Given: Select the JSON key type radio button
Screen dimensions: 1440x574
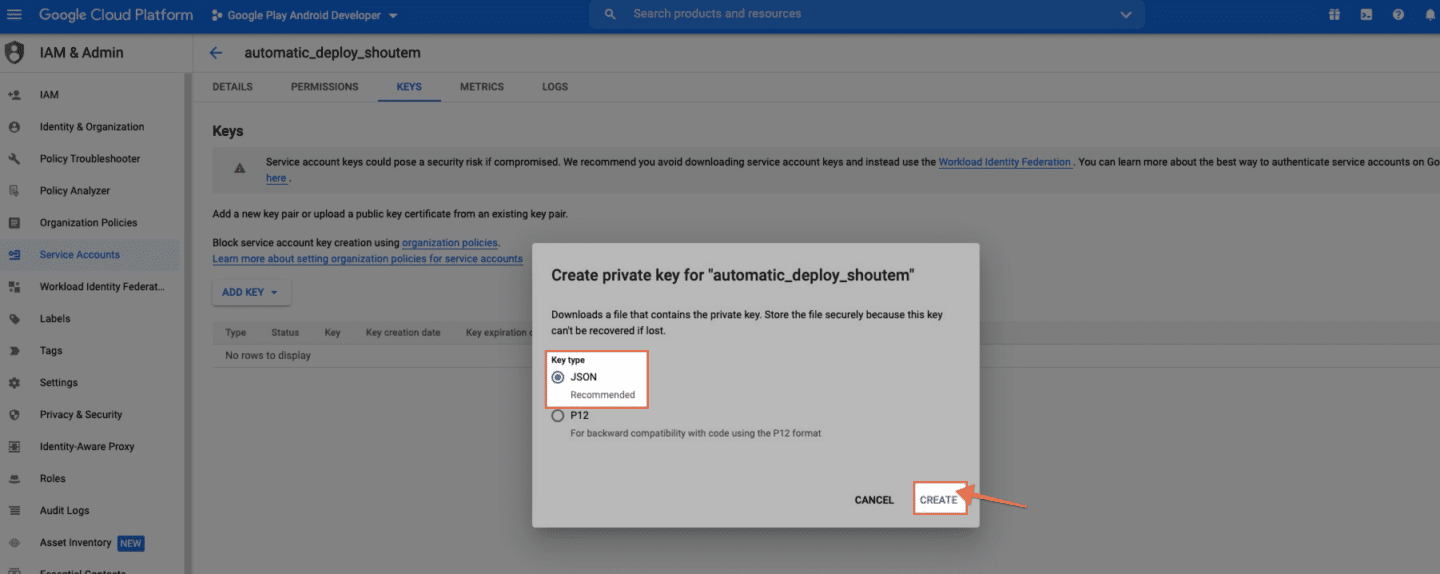Looking at the screenshot, I should pyautogui.click(x=558, y=377).
